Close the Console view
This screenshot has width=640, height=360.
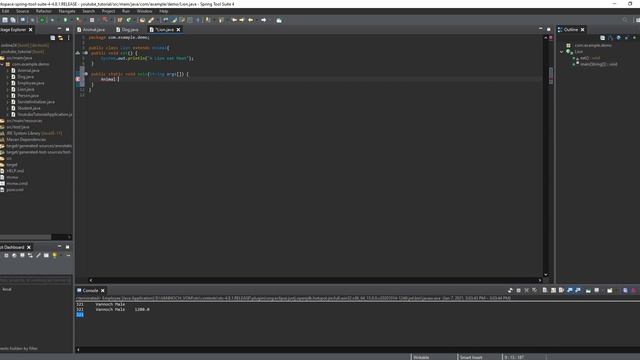(102, 290)
